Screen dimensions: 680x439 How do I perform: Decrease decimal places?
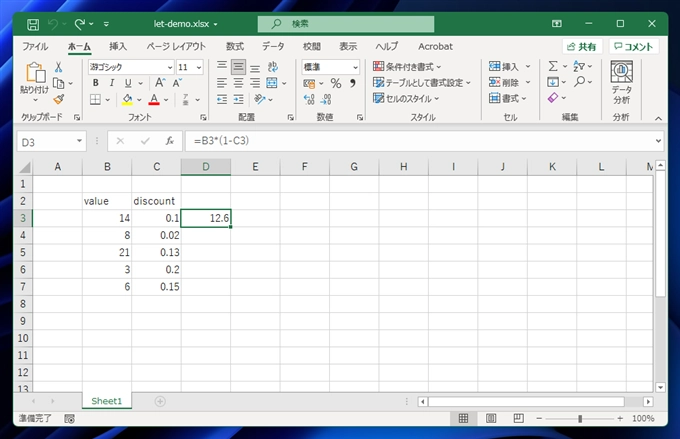tap(326, 99)
